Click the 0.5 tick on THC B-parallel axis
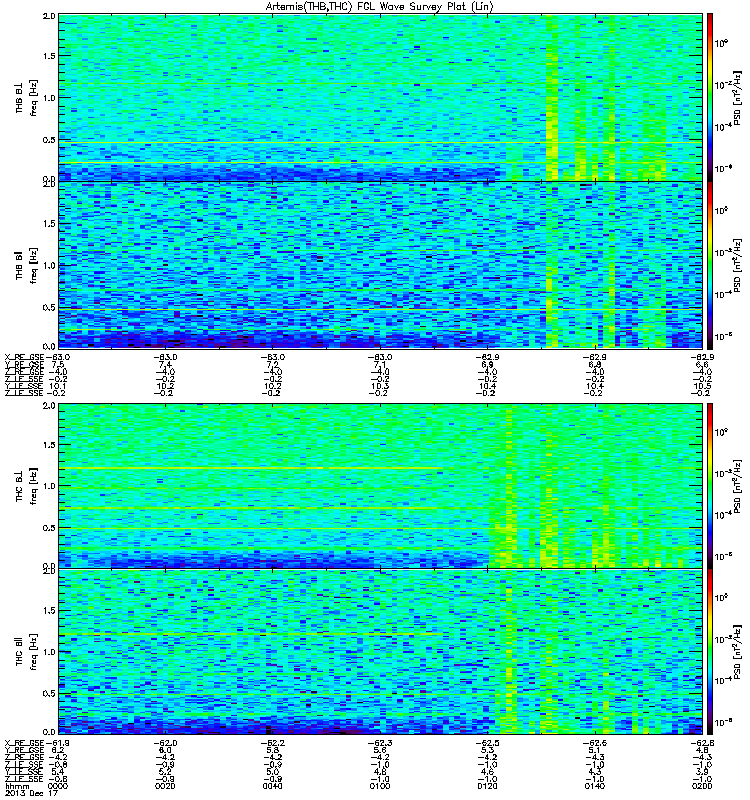The width and height of the screenshot is (750, 800). tap(49, 693)
